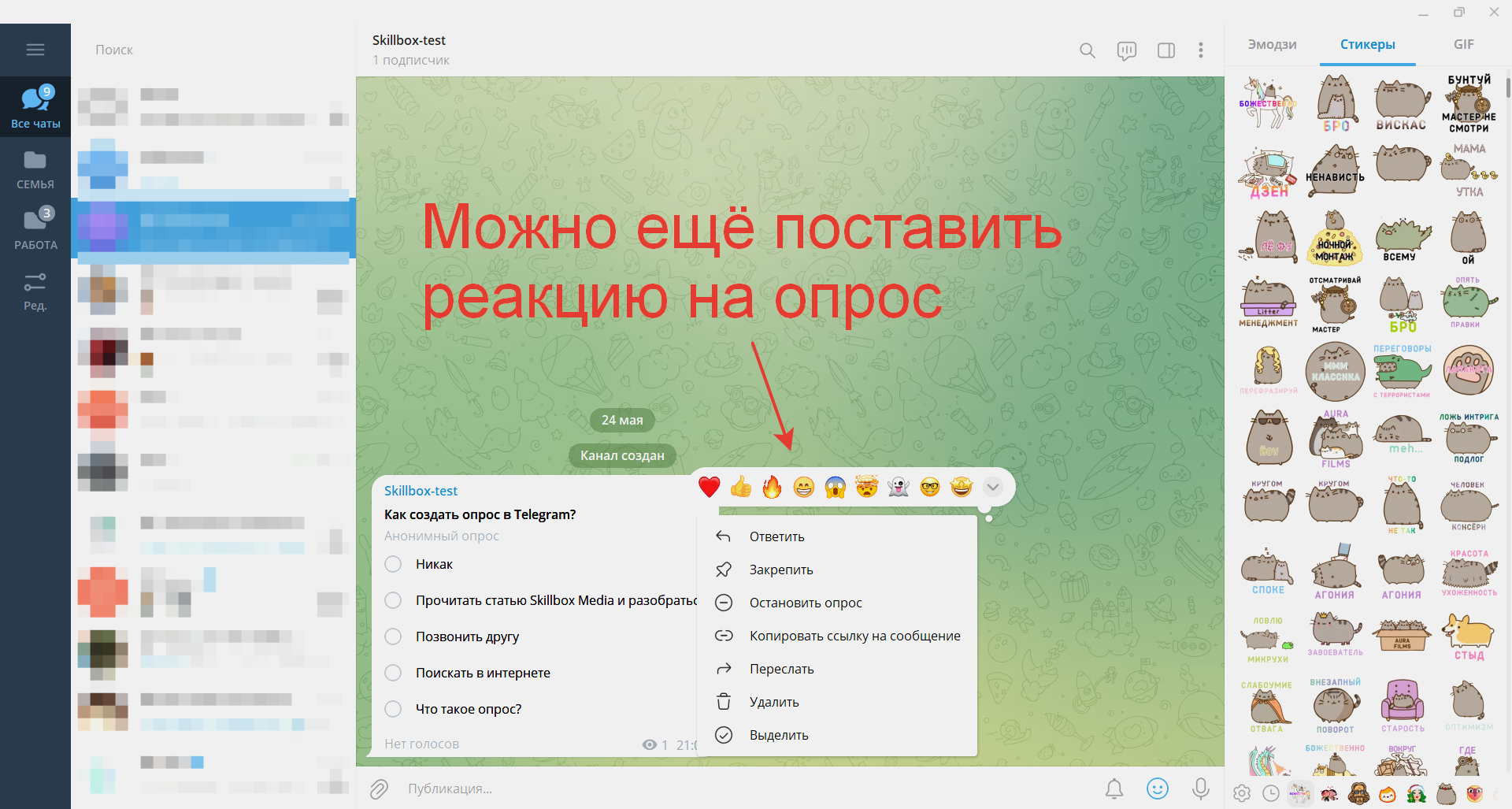The width and height of the screenshot is (1512, 809).
Task: Toggle the right side panel icon
Action: click(x=1166, y=50)
